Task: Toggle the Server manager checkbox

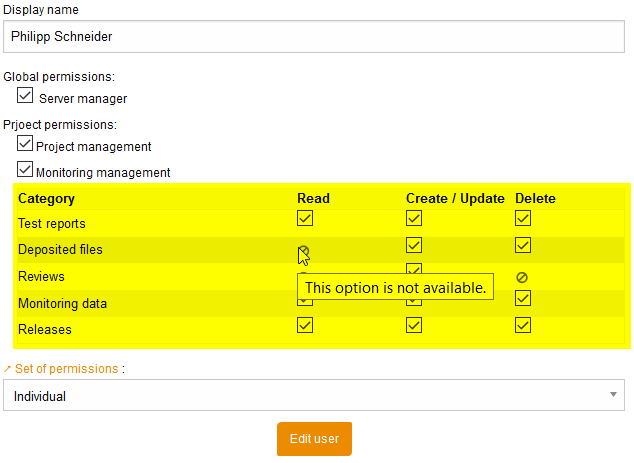Action: tap(26, 96)
